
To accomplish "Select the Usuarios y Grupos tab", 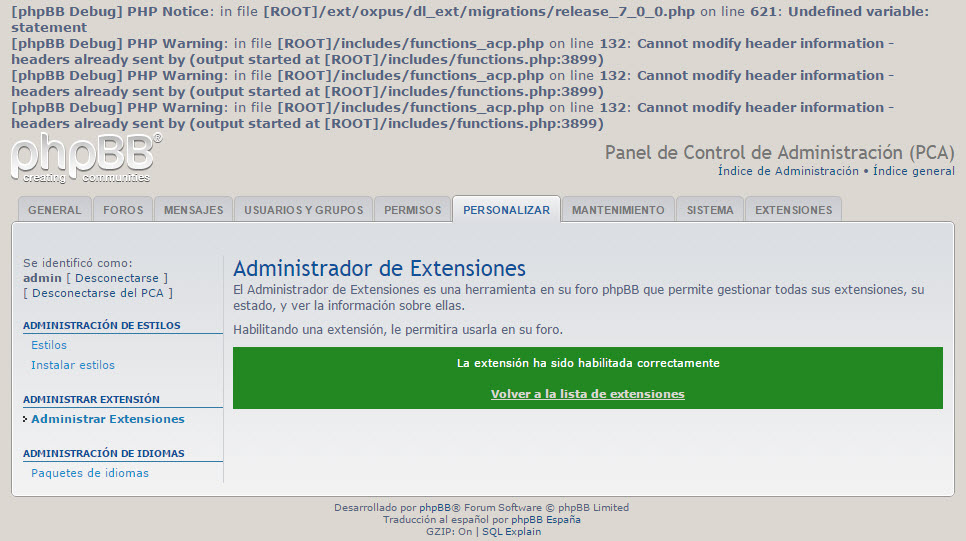I will tap(303, 210).
